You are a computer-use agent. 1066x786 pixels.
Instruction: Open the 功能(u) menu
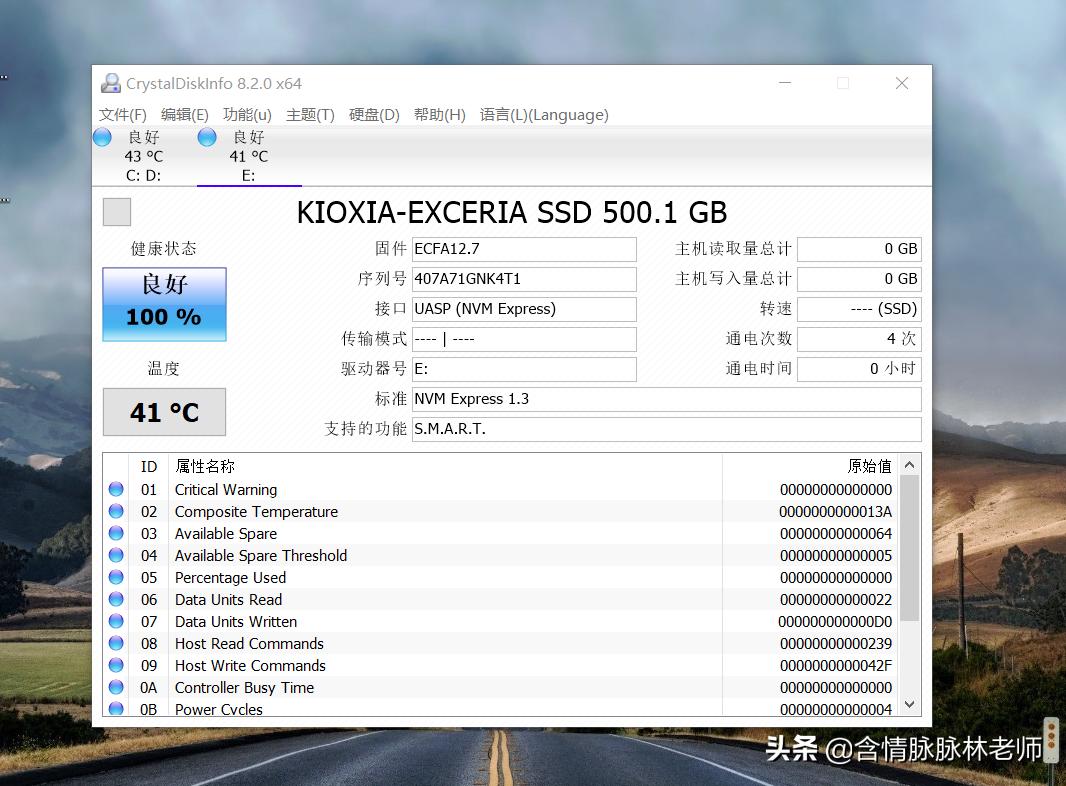[x=246, y=115]
